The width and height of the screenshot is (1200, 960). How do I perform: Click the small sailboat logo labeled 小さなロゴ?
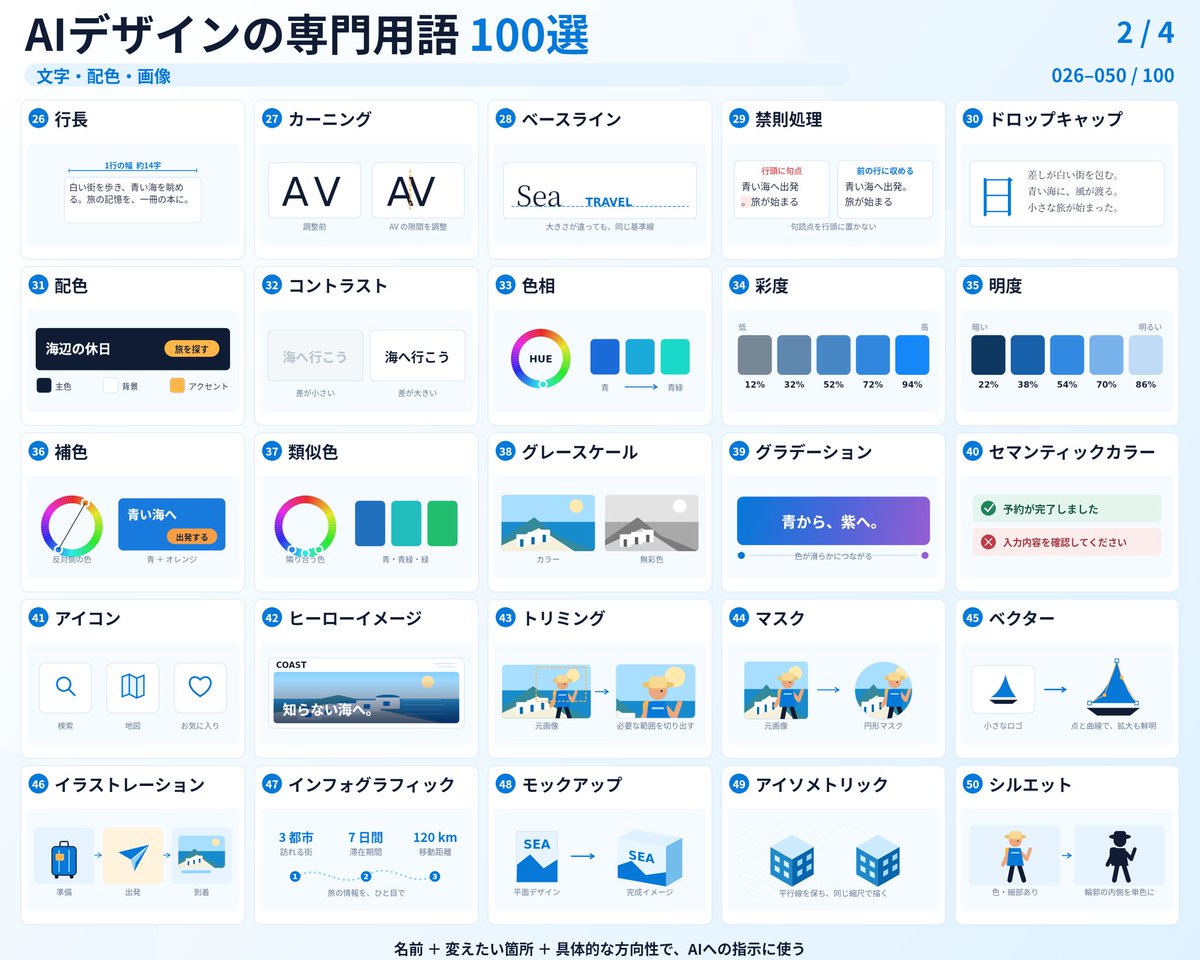[1003, 689]
